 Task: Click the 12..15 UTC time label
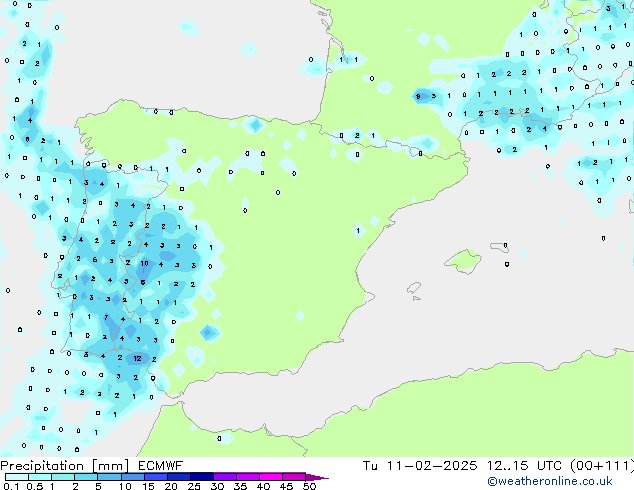(x=521, y=466)
